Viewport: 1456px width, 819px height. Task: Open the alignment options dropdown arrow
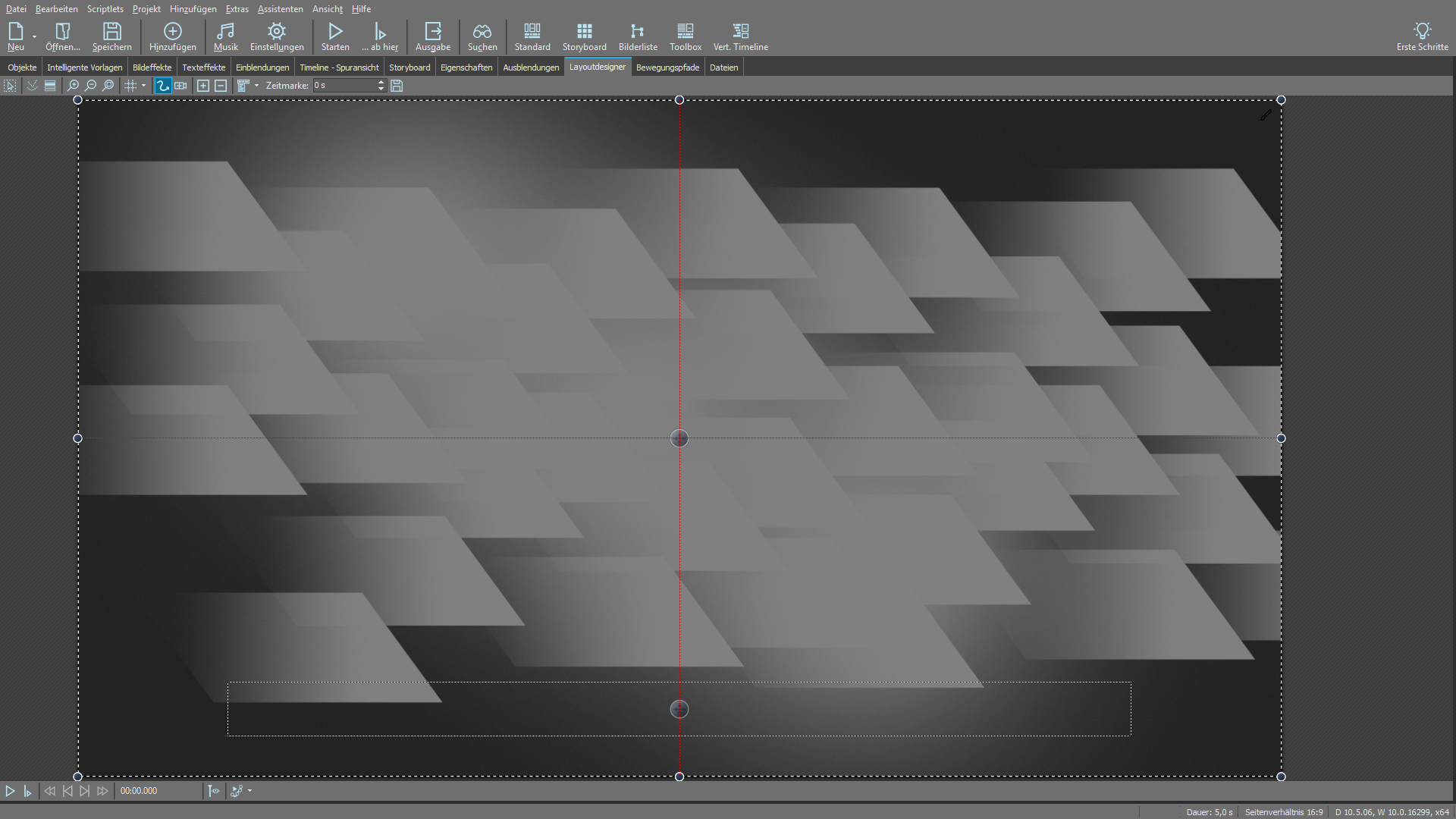point(256,86)
